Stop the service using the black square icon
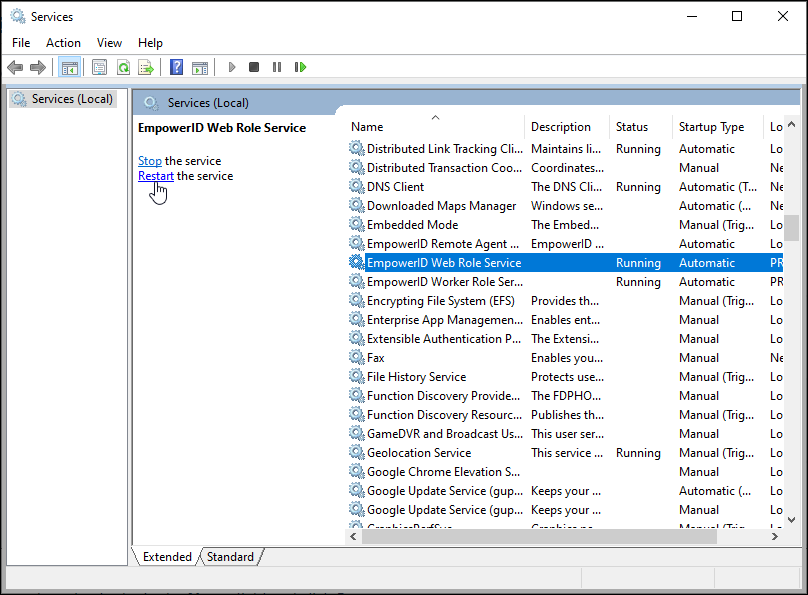Screen dimensions: 808x595 click(x=254, y=67)
